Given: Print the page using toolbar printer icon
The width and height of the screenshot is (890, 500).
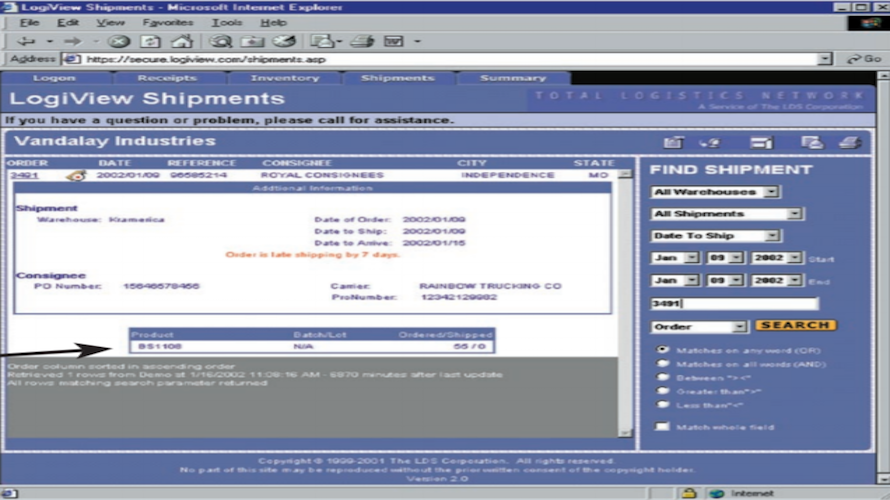Looking at the screenshot, I should coord(362,41).
